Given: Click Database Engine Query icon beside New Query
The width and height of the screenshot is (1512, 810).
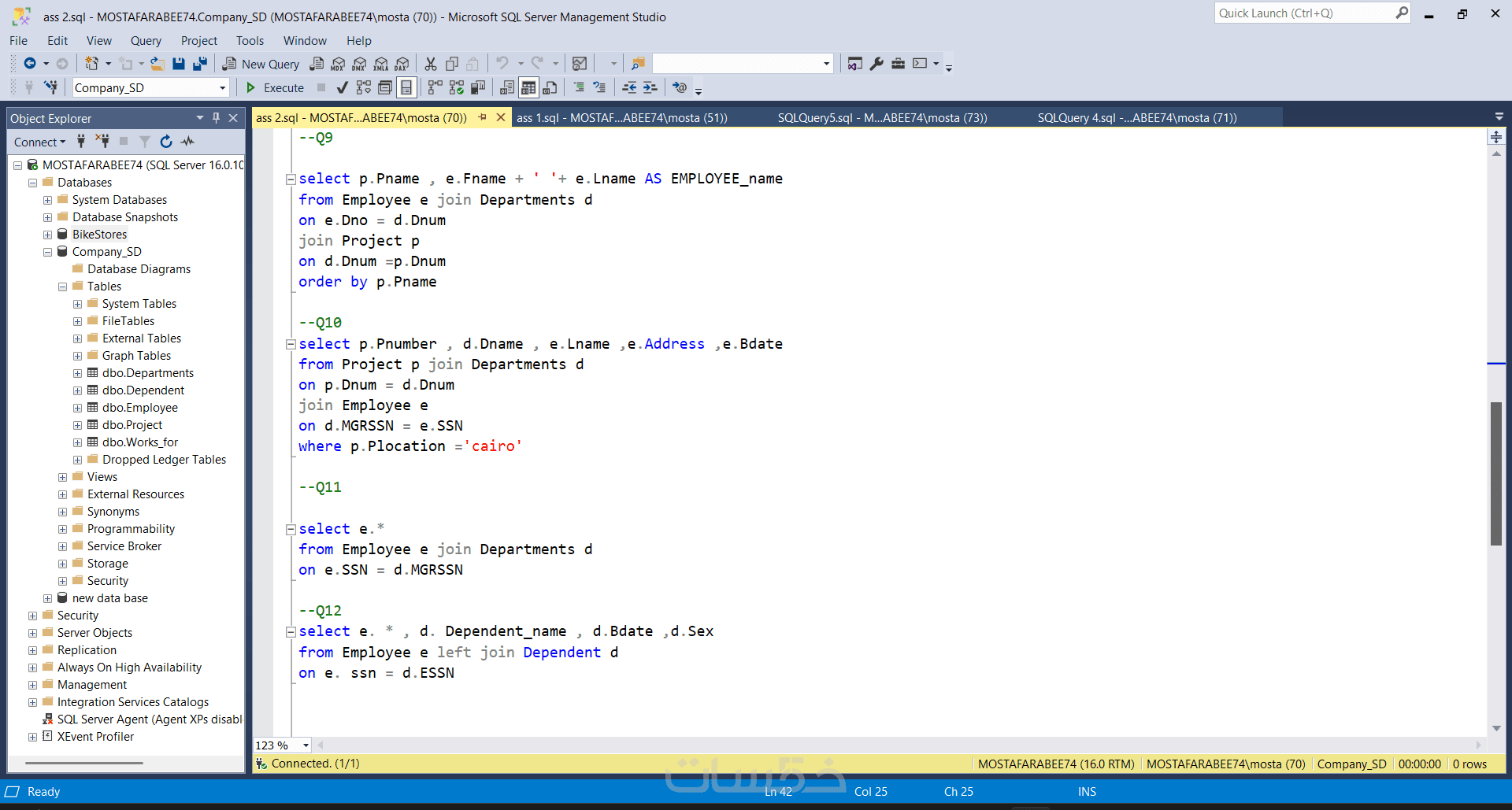Looking at the screenshot, I should pos(317,64).
